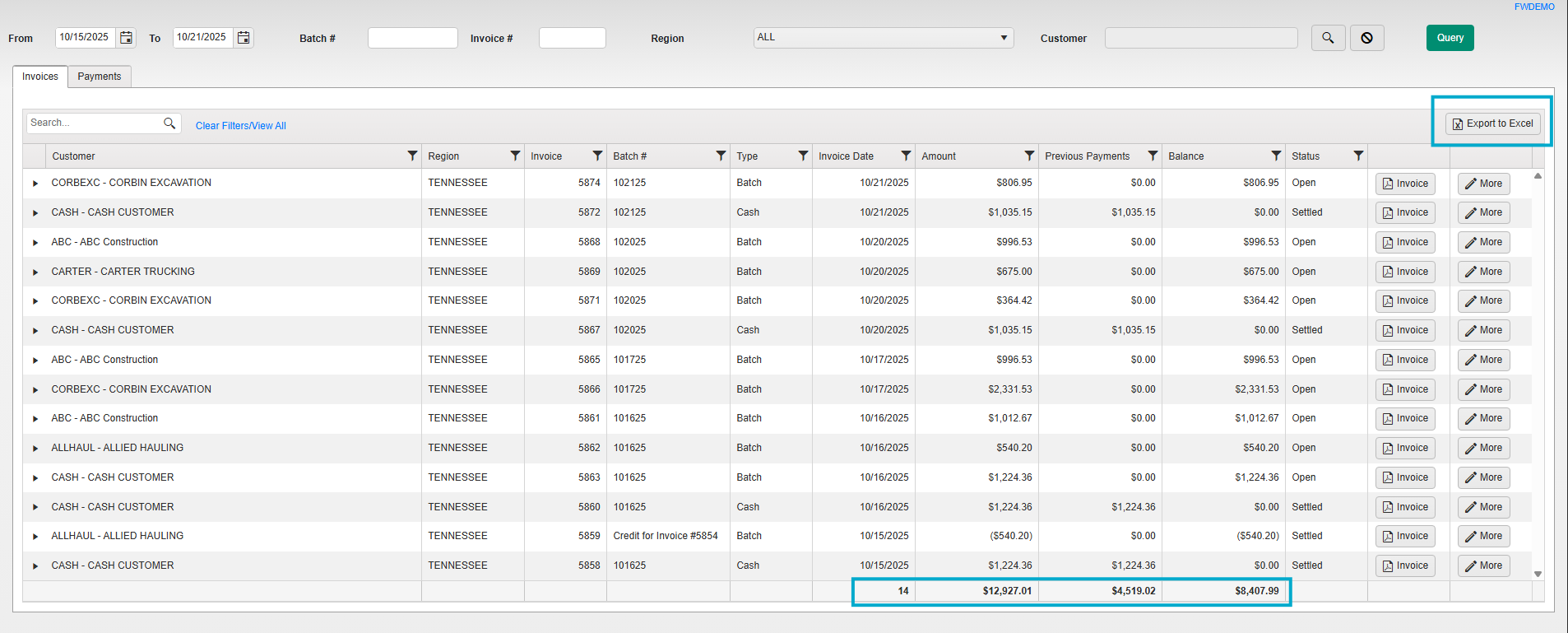The height and width of the screenshot is (633, 1568).
Task: Open More options for invoice 5874
Action: pos(1483,184)
